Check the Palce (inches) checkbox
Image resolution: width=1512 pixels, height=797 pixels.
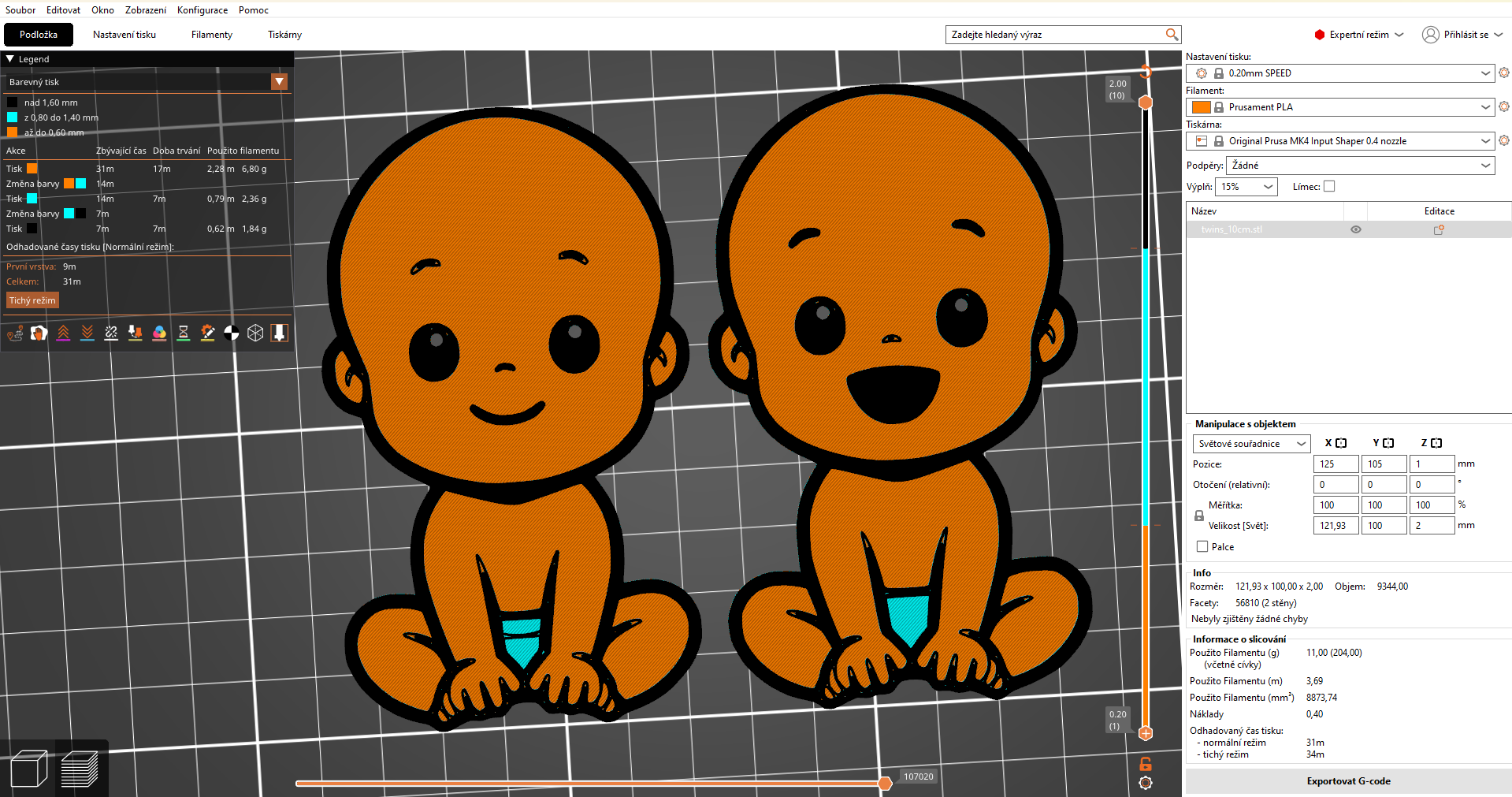(1202, 546)
